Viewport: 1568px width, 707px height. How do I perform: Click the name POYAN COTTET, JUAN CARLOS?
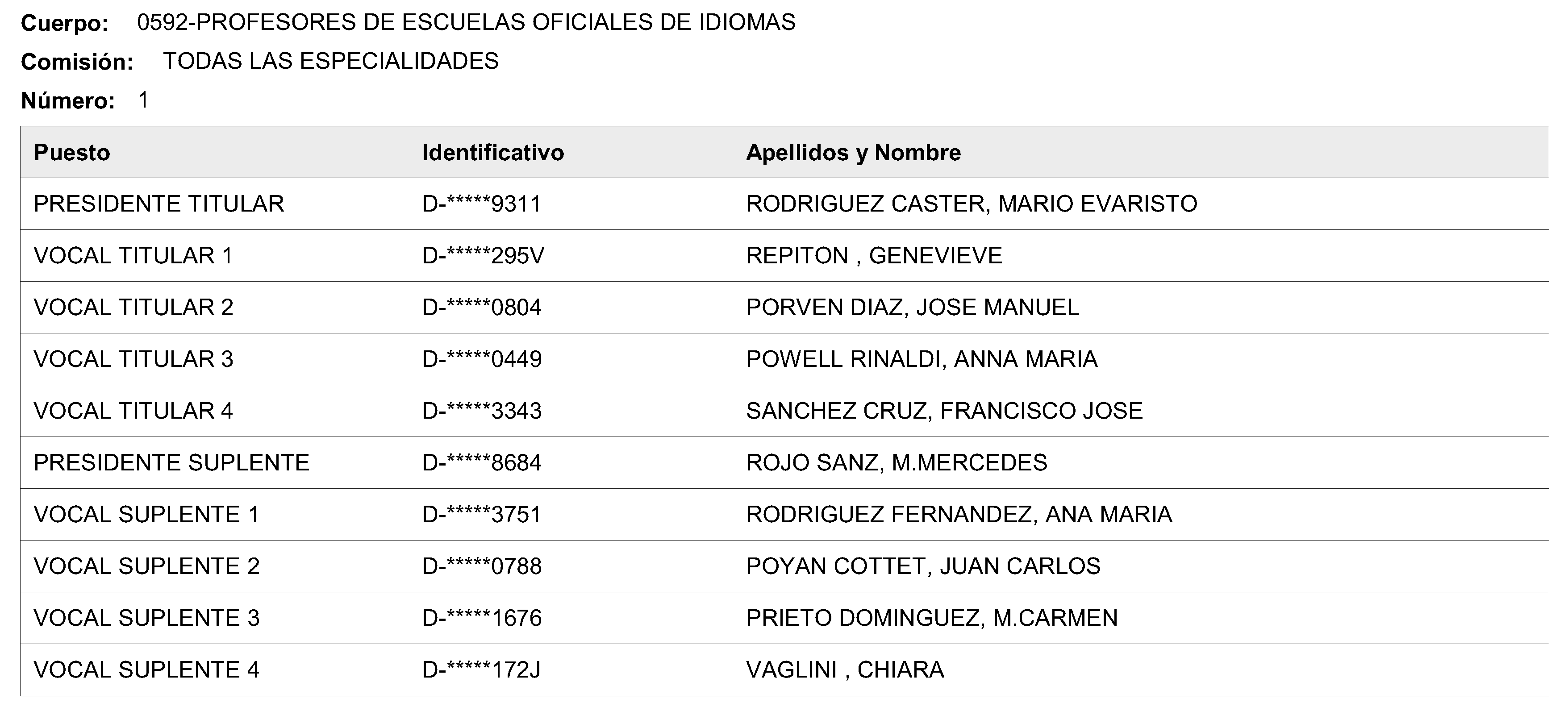923,566
